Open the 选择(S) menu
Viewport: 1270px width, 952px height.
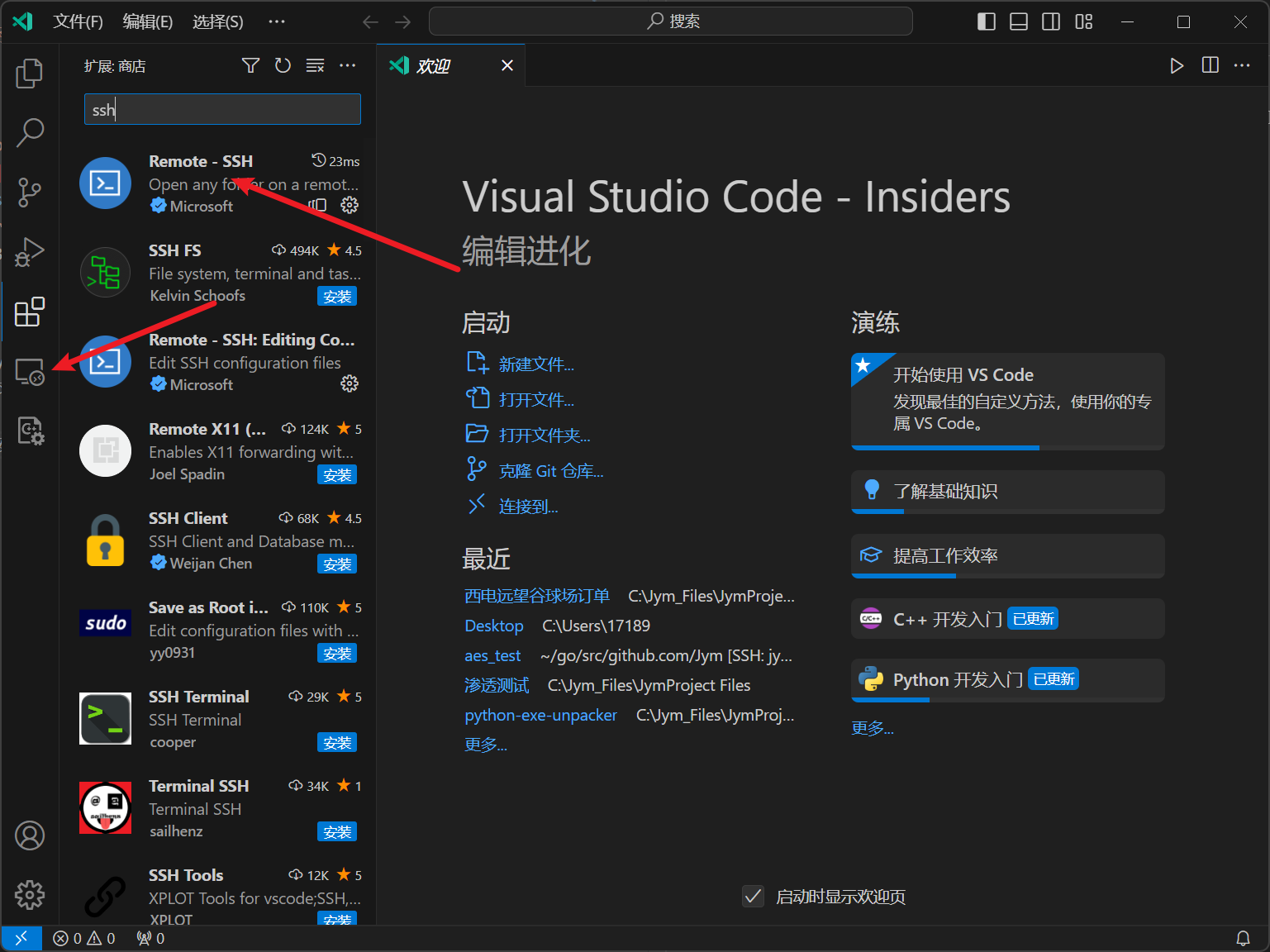tap(218, 21)
